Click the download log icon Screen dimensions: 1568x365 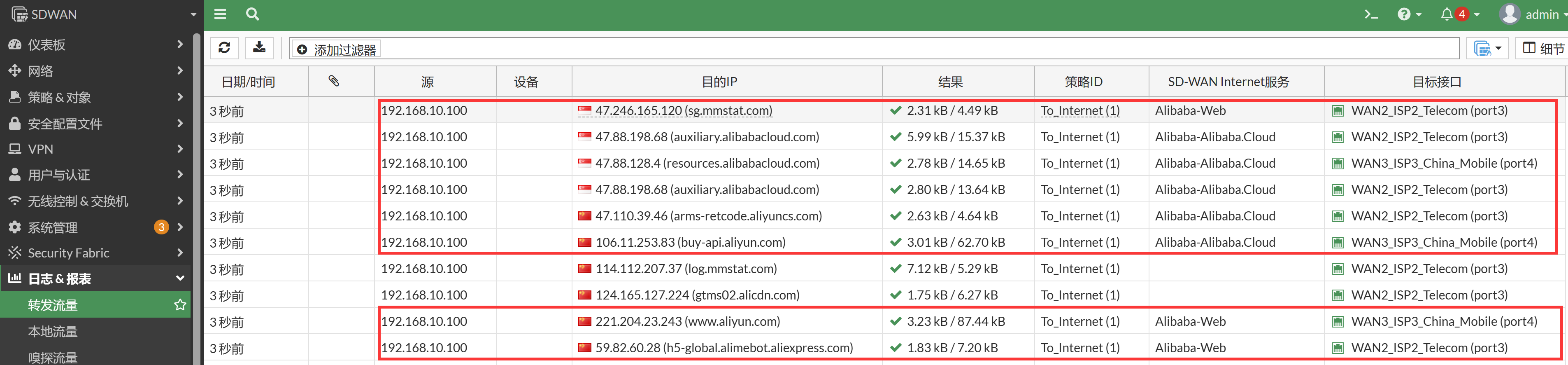(x=259, y=47)
